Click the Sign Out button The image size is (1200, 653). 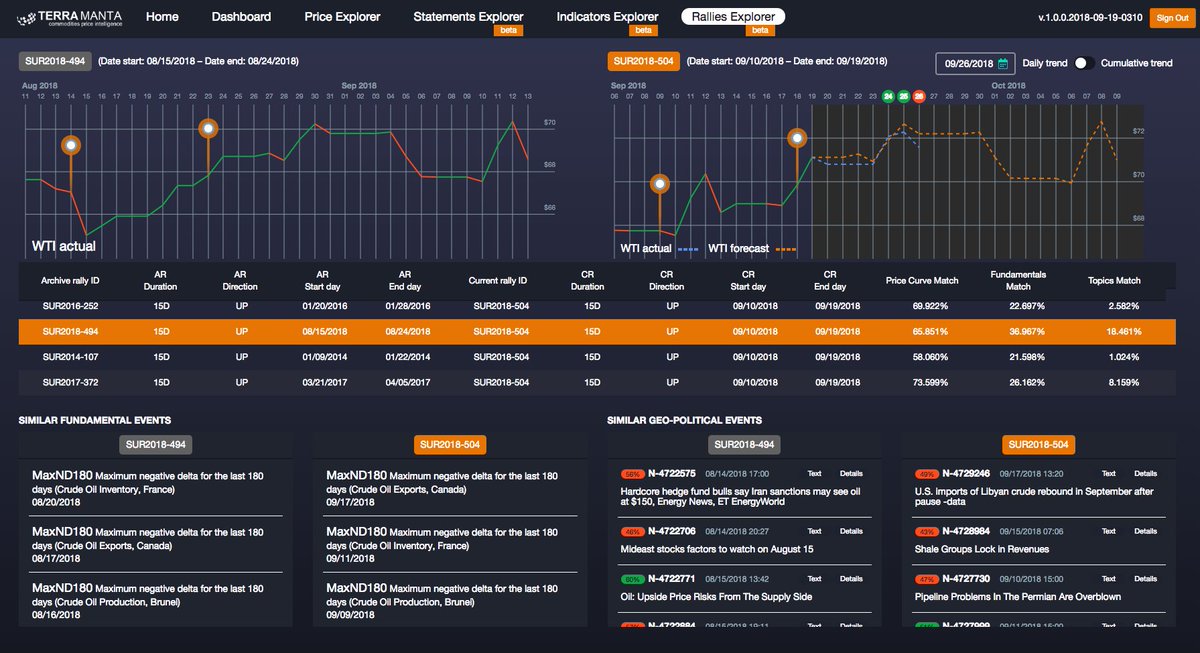tap(1172, 17)
